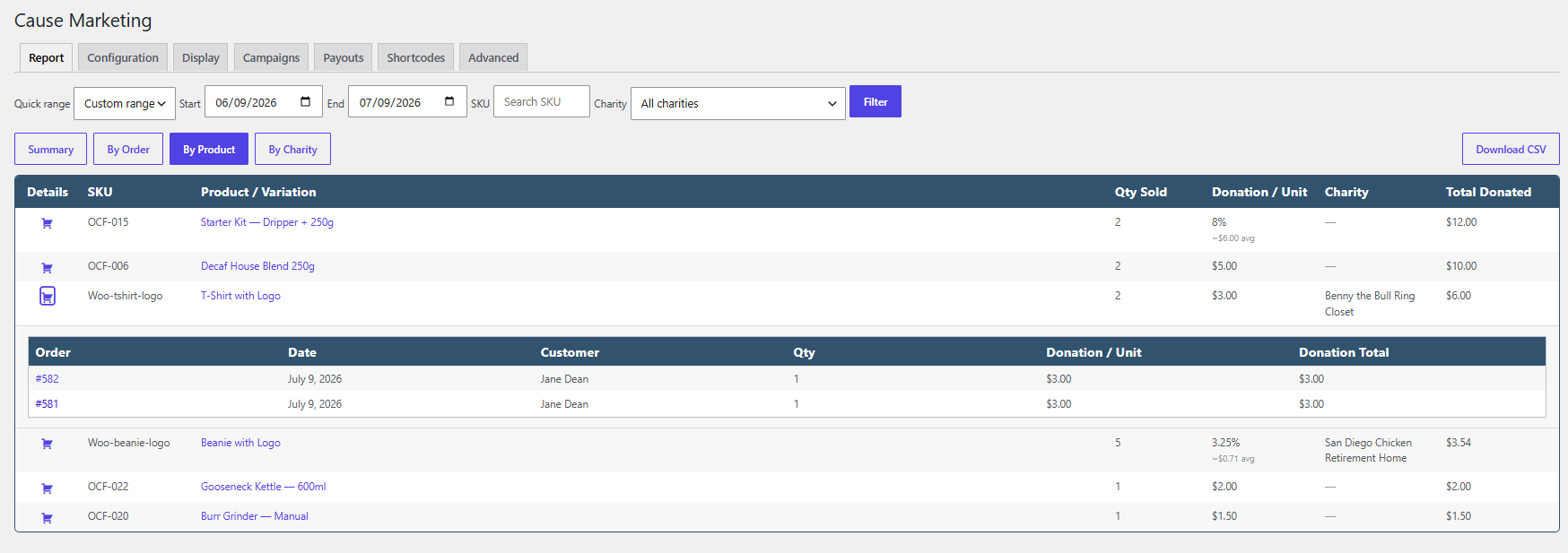Click Donation Total header in order subtable
This screenshot has width=1568, height=553.
1344,352
